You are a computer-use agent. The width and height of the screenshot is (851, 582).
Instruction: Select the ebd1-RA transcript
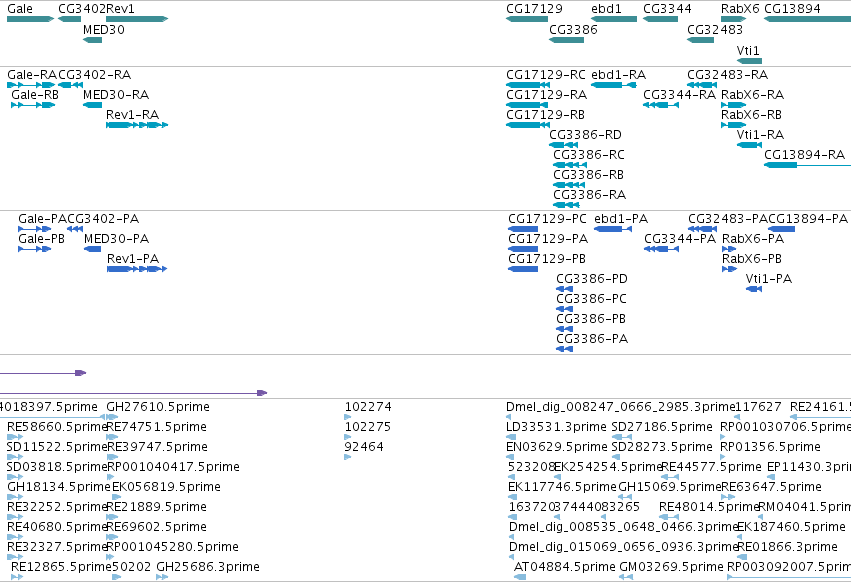click(x=614, y=85)
